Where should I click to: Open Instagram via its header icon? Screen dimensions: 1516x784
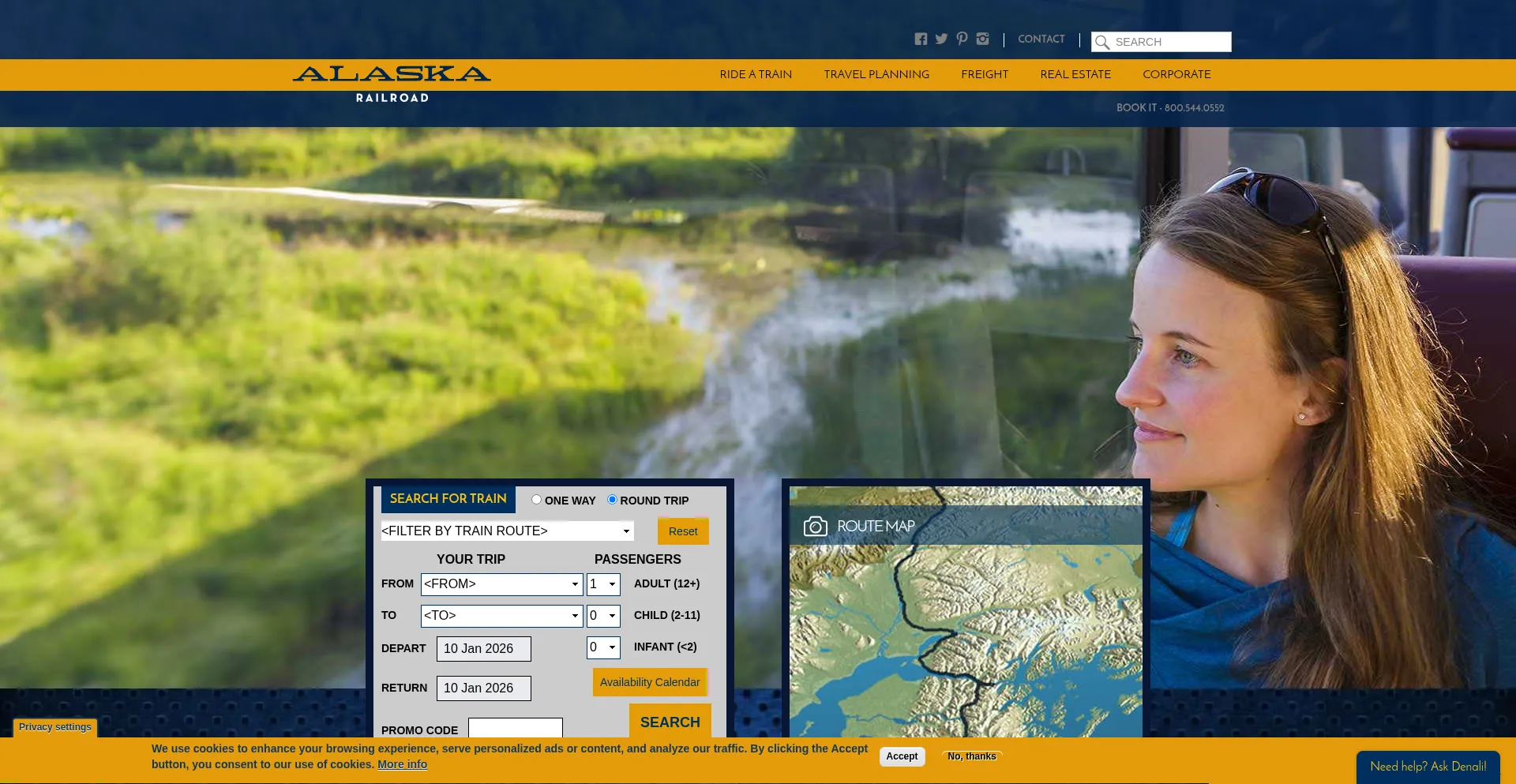point(982,38)
